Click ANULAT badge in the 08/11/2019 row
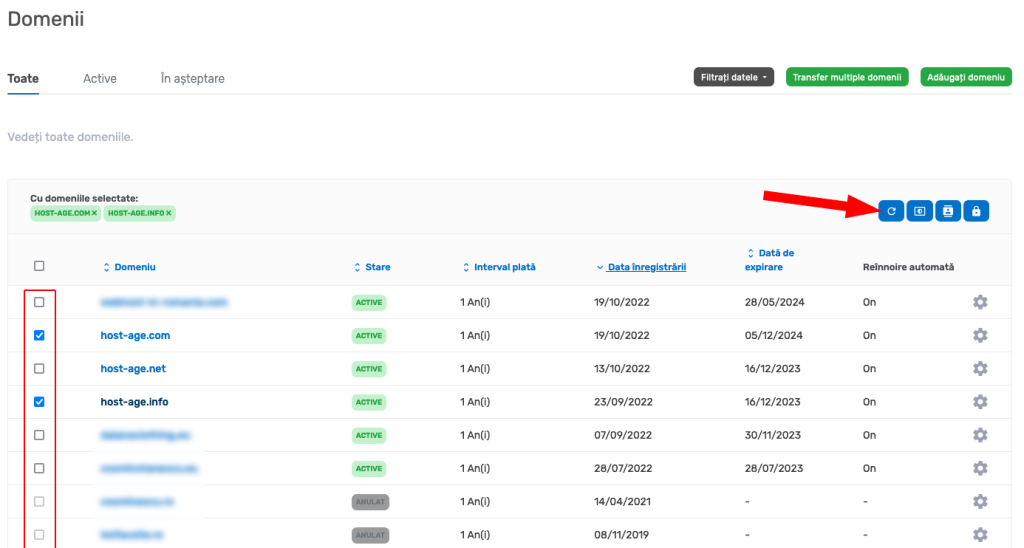 [x=370, y=535]
